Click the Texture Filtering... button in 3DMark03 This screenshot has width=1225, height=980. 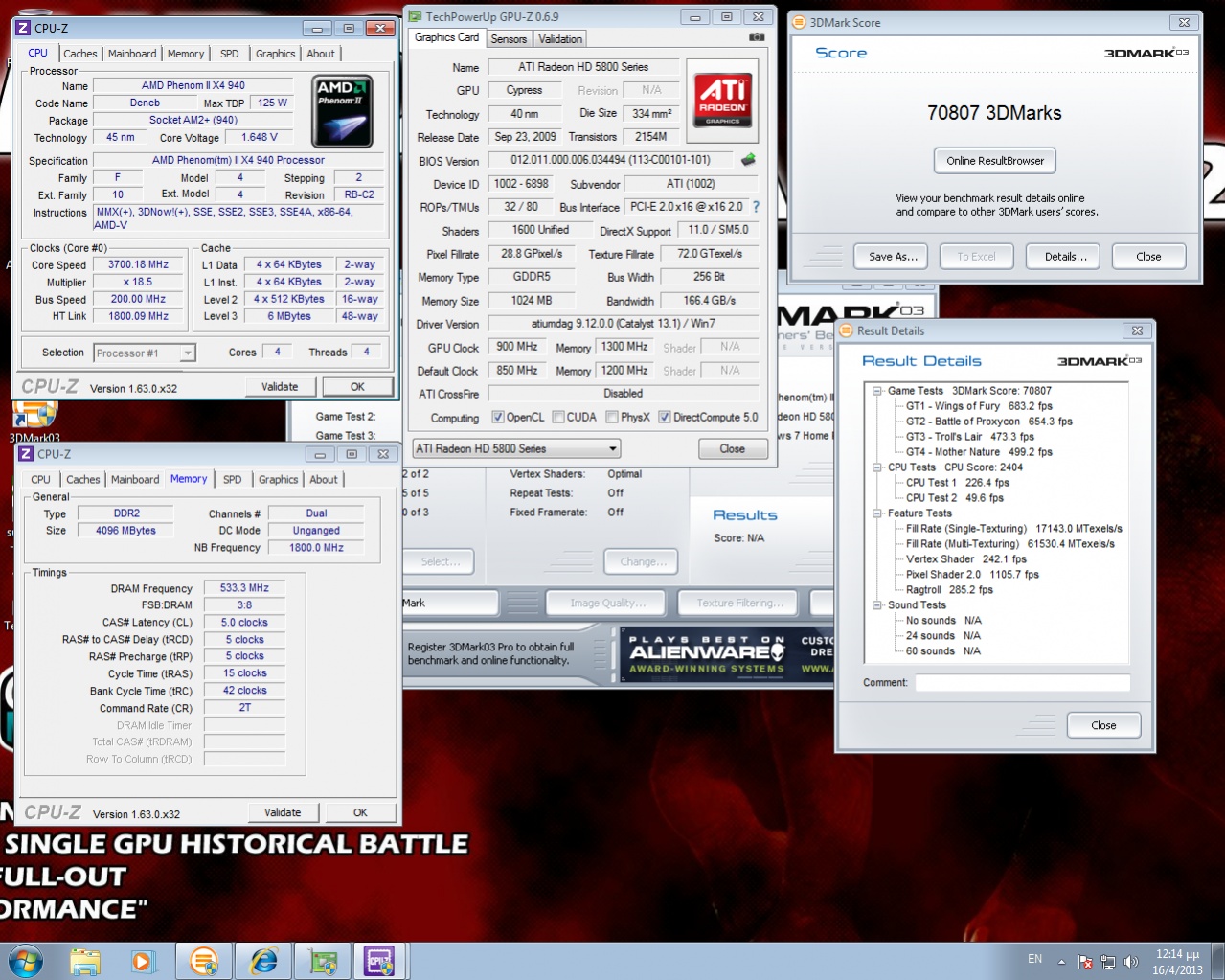739,603
